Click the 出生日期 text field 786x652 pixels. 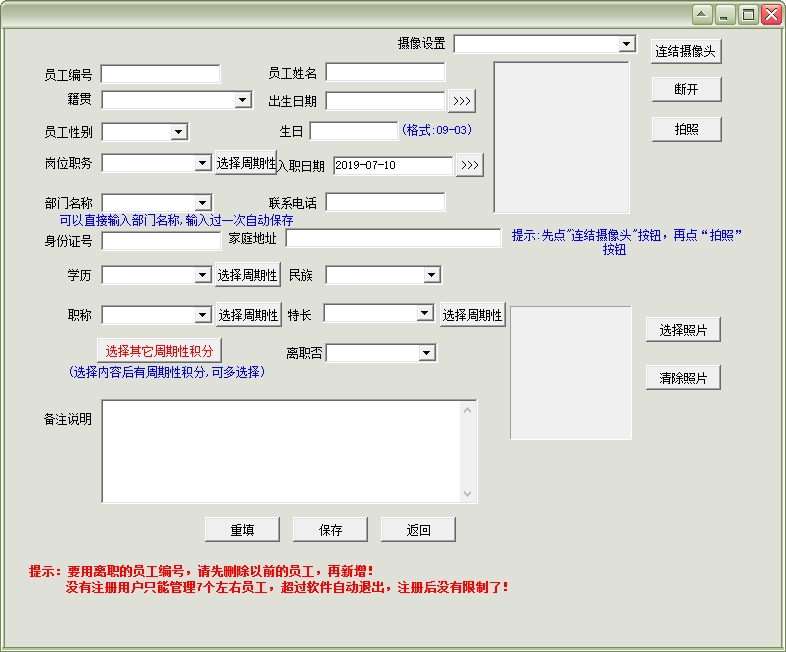click(x=385, y=101)
